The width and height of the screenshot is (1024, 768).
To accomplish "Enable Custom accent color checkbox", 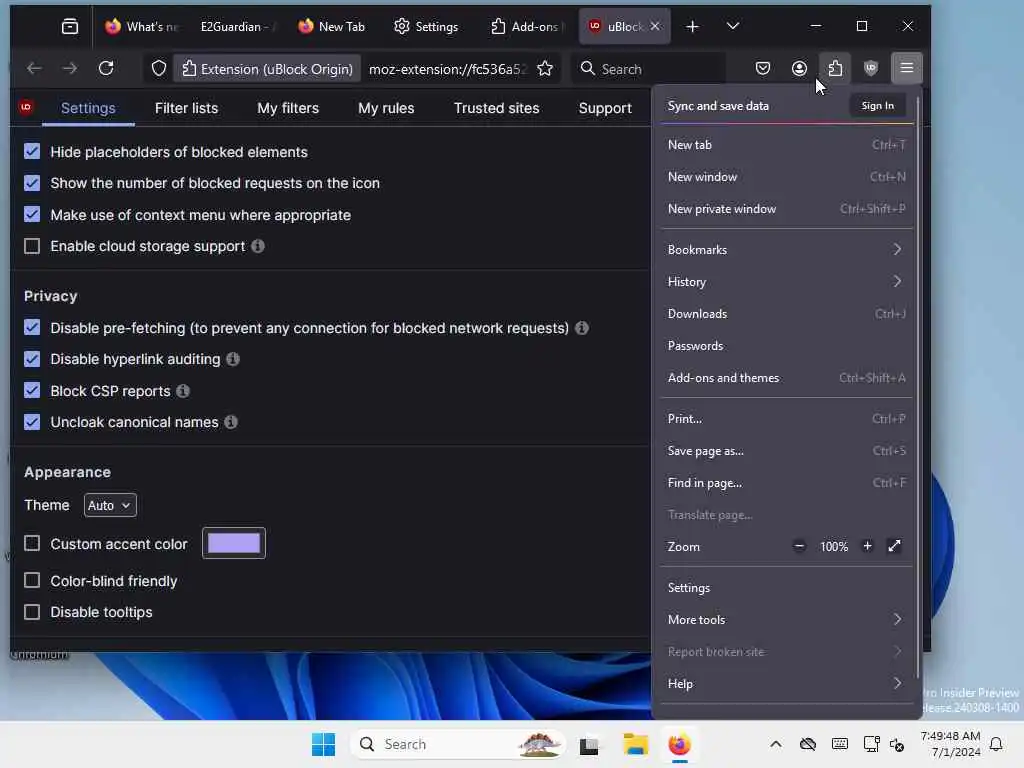I will [32, 543].
